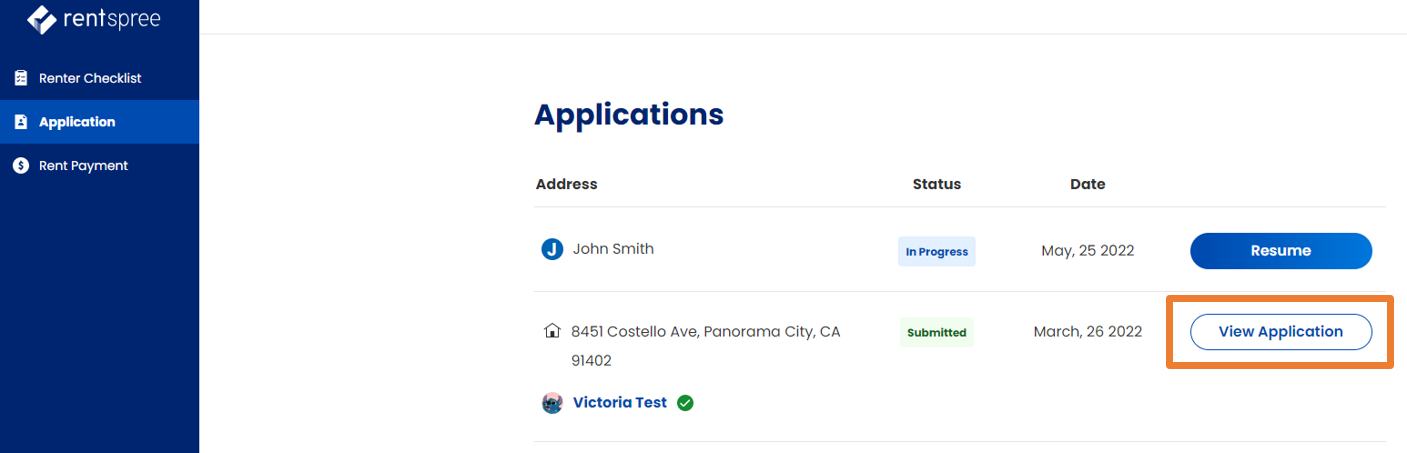Click the View Application button

pos(1281,332)
